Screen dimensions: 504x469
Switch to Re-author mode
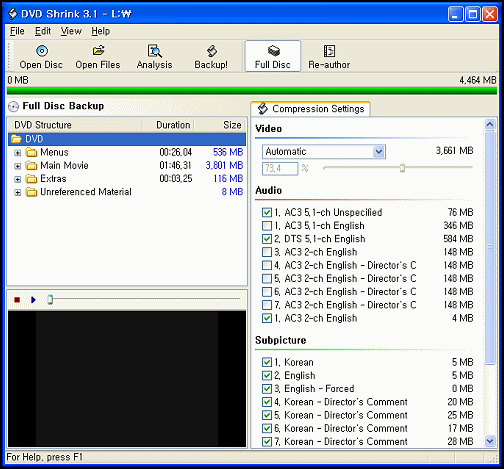point(329,56)
